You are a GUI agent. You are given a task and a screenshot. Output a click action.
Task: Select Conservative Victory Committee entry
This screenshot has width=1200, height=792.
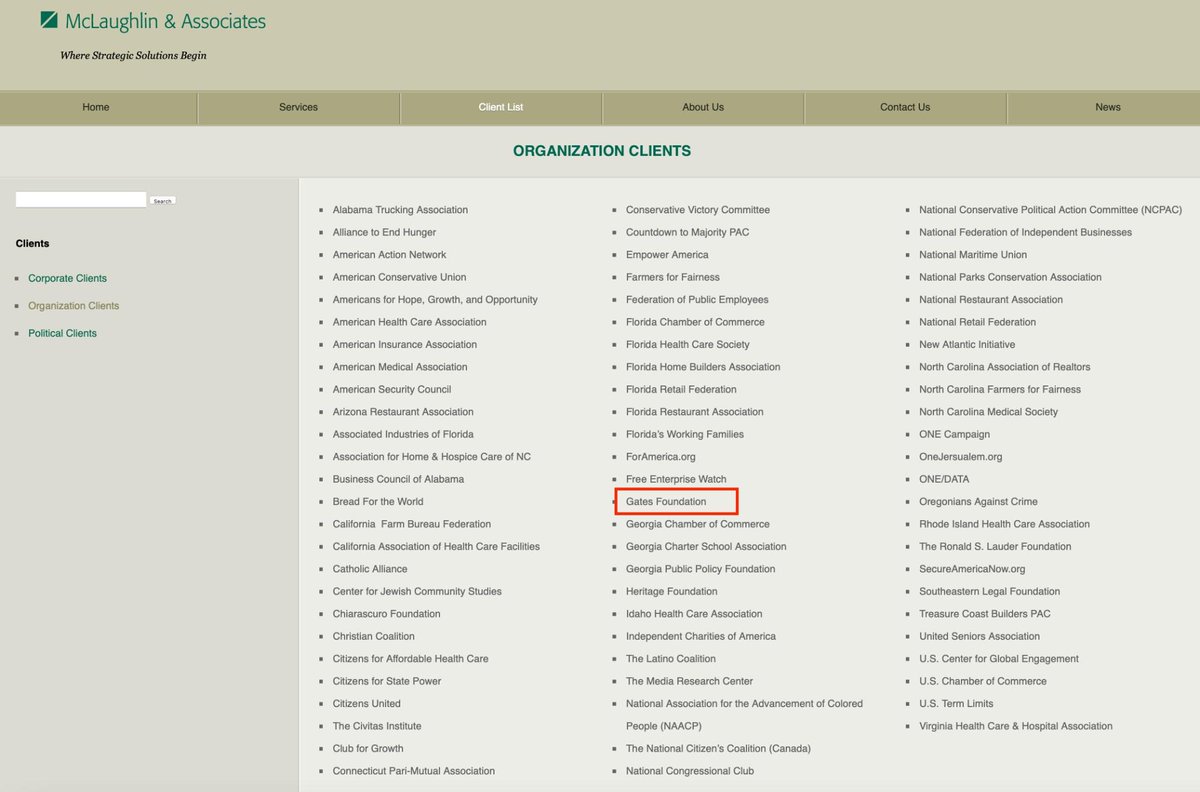click(x=698, y=210)
